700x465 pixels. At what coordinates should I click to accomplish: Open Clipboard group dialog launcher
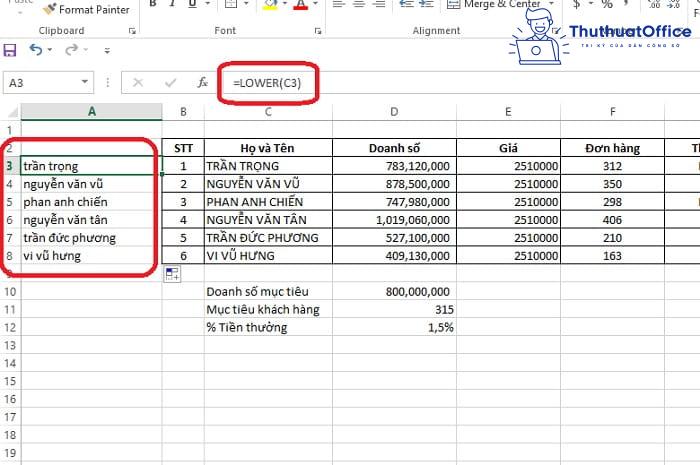click(133, 31)
